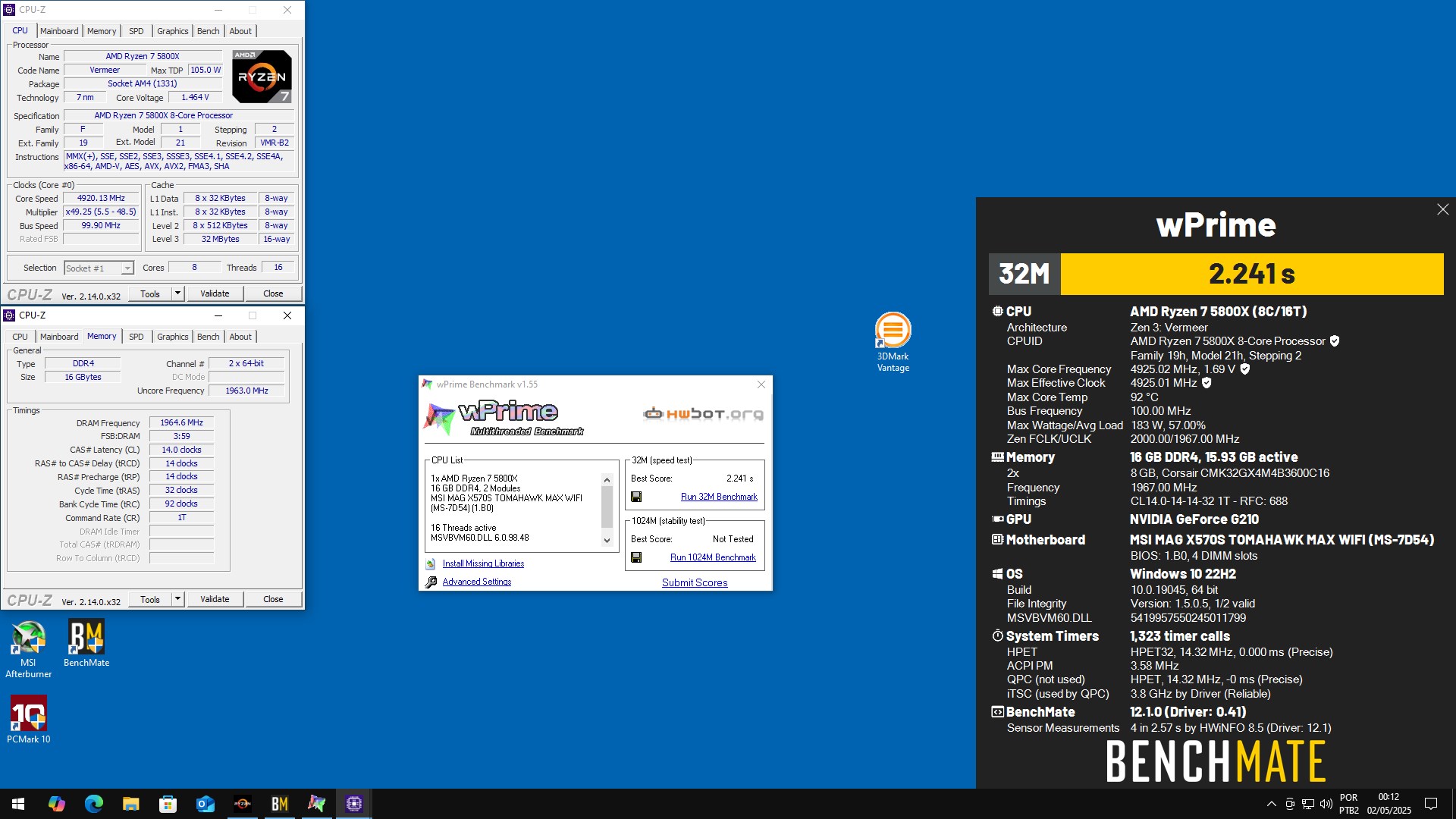Open Advanced Settings link in wPrime
Viewport: 1456px width, 819px height.
pos(476,582)
